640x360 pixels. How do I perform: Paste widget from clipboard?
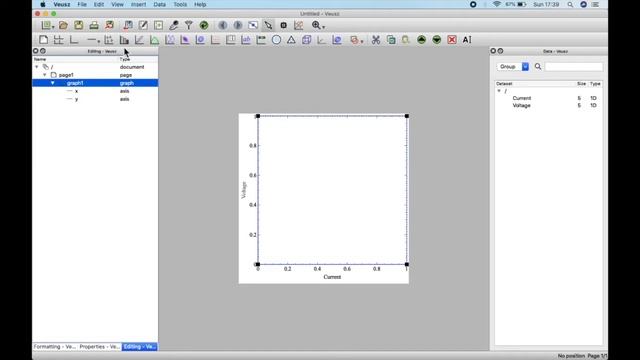(406, 40)
